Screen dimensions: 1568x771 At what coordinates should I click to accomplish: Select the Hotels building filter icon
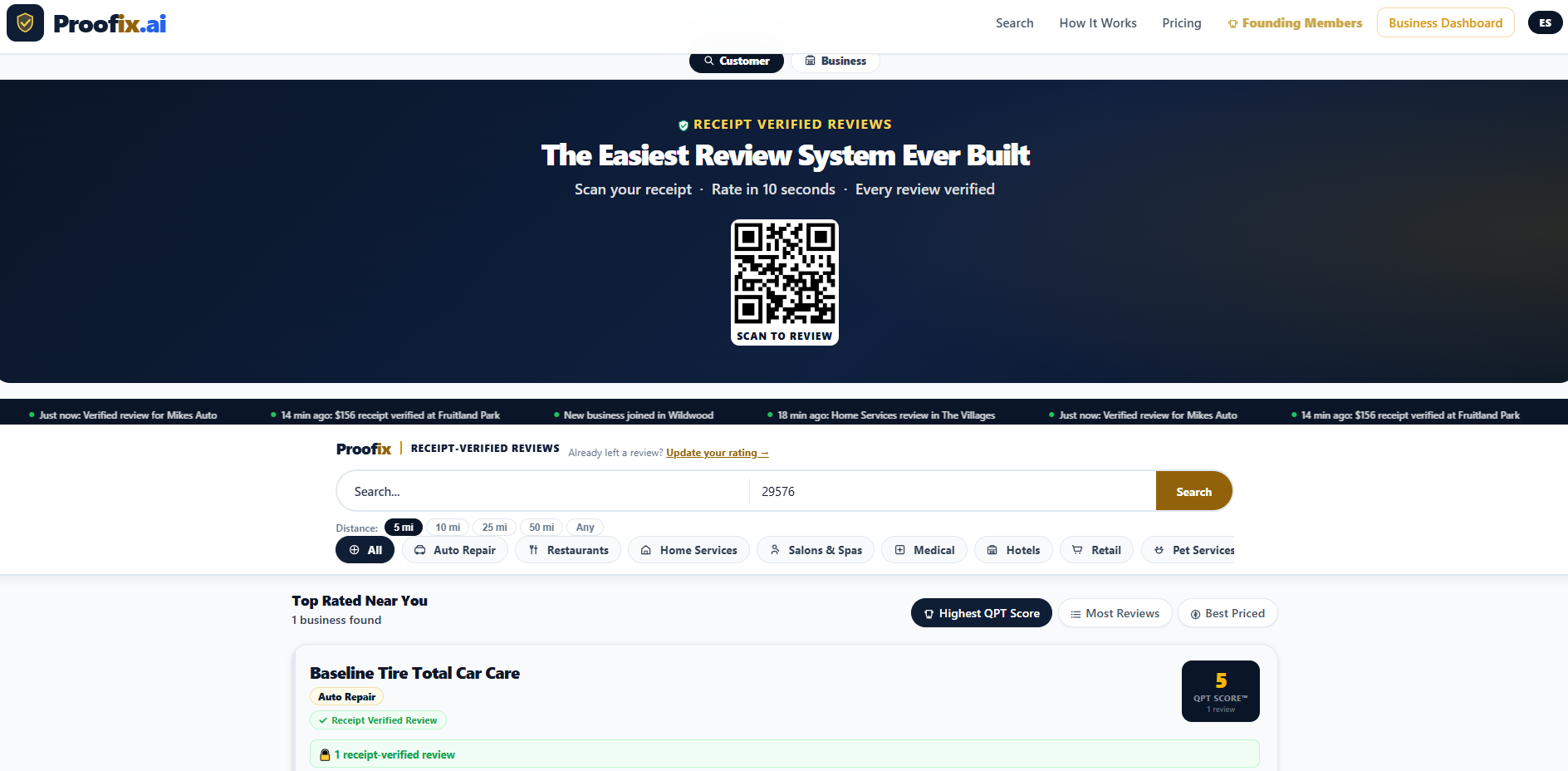pyautogui.click(x=993, y=549)
